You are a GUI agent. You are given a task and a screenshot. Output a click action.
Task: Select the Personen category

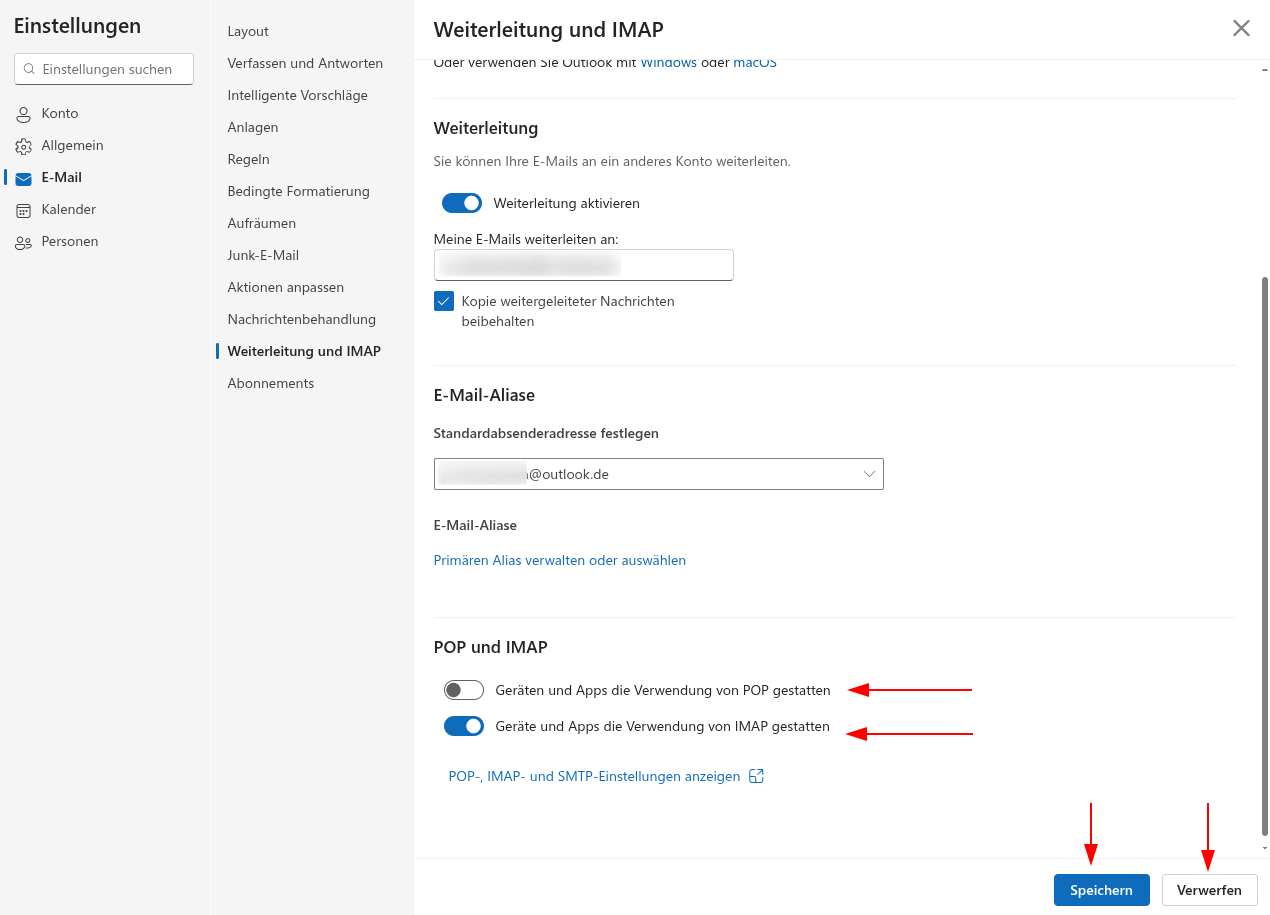(x=69, y=241)
